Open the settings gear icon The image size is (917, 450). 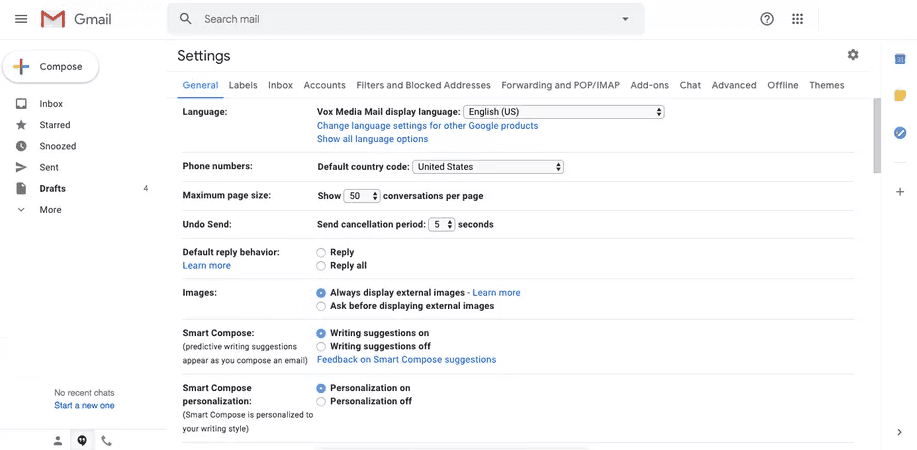853,55
